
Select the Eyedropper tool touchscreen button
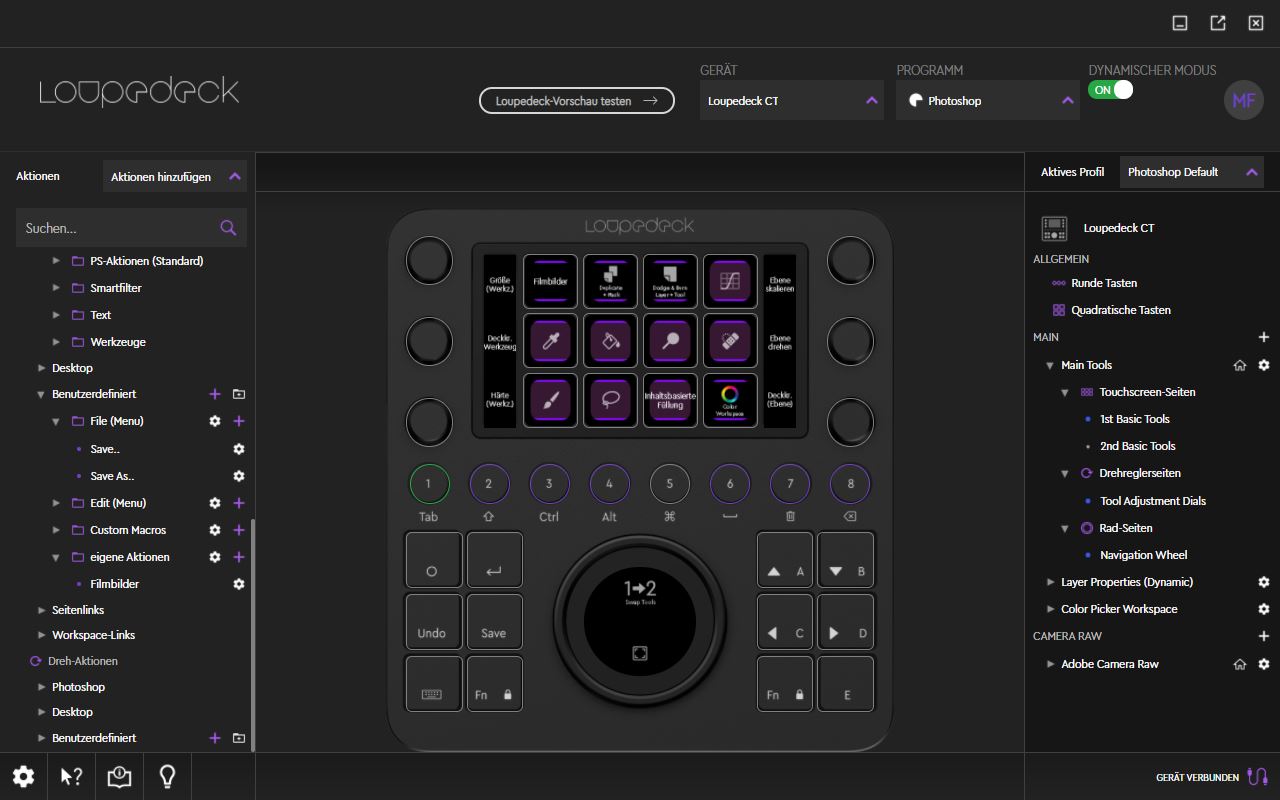point(550,342)
